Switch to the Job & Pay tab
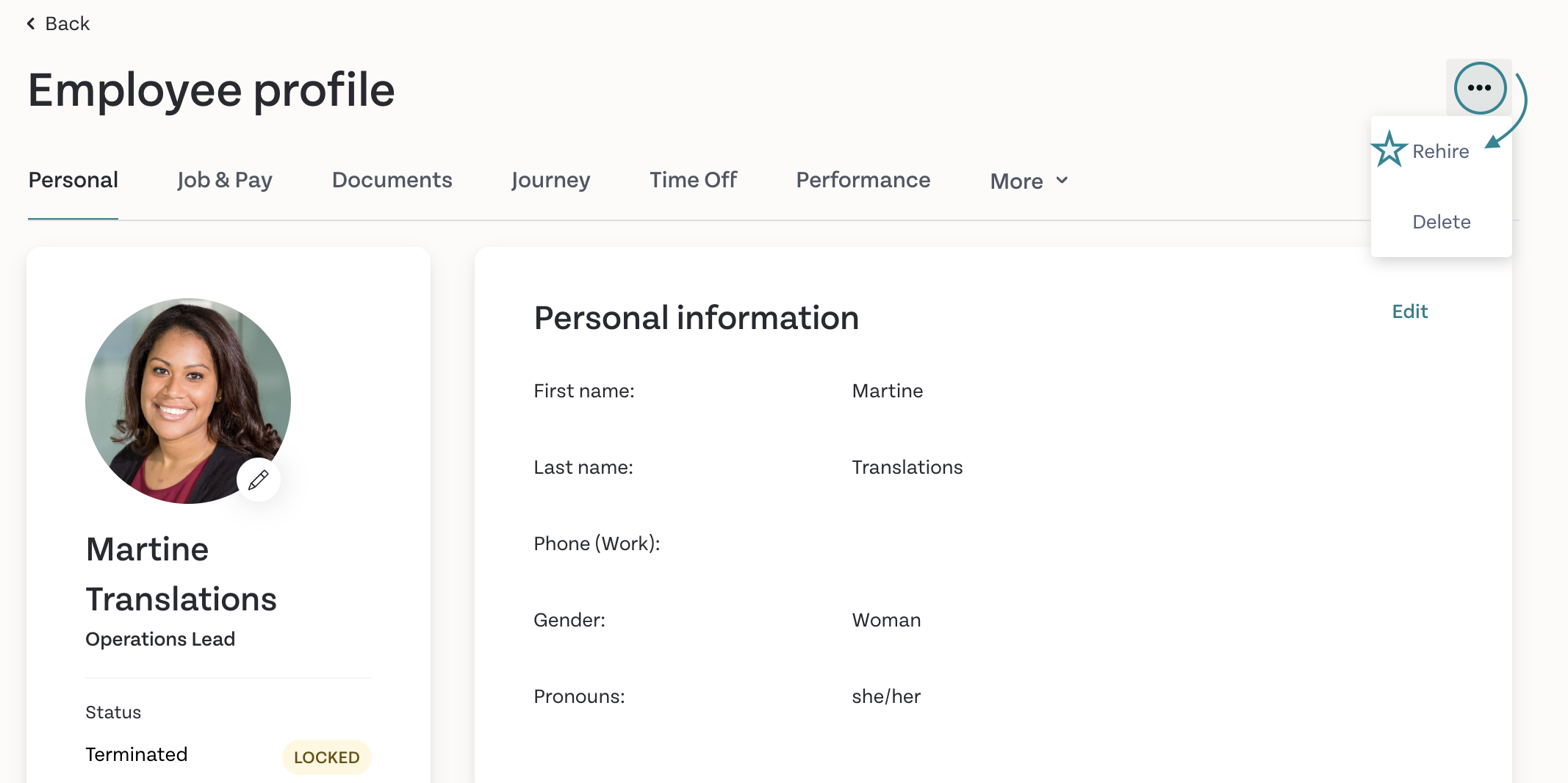 point(225,180)
